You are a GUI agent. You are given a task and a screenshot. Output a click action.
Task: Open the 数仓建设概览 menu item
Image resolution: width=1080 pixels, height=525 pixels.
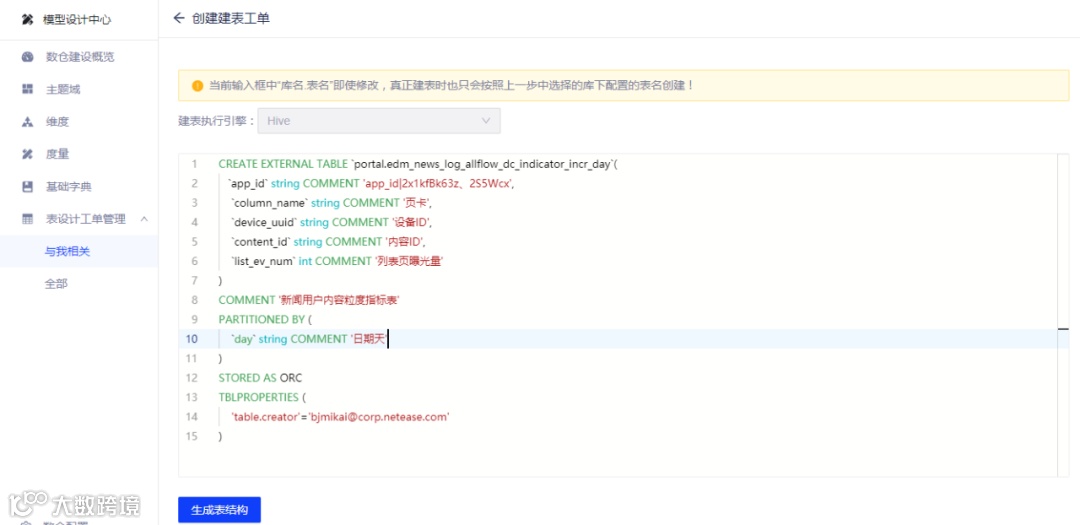tap(79, 57)
